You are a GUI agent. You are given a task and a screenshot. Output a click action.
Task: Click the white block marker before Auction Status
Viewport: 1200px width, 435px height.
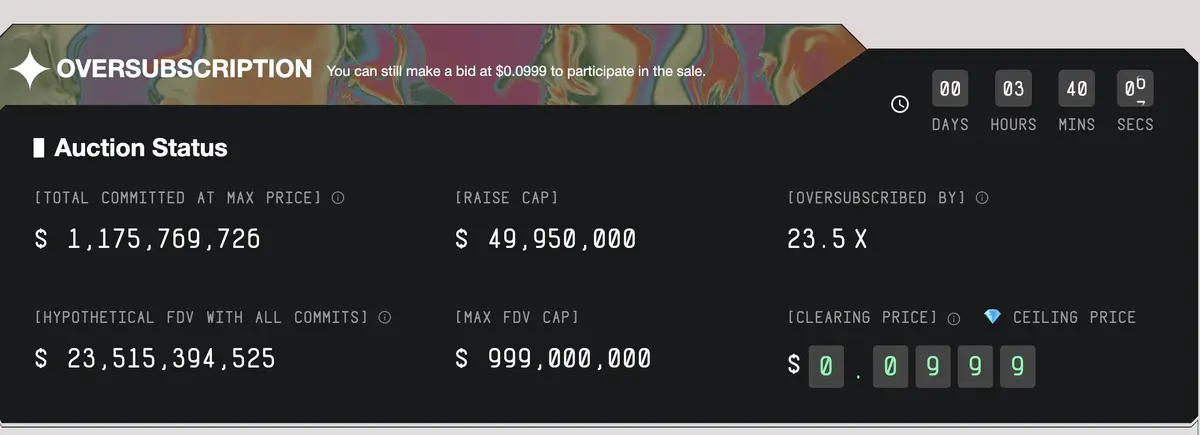click(x=39, y=149)
